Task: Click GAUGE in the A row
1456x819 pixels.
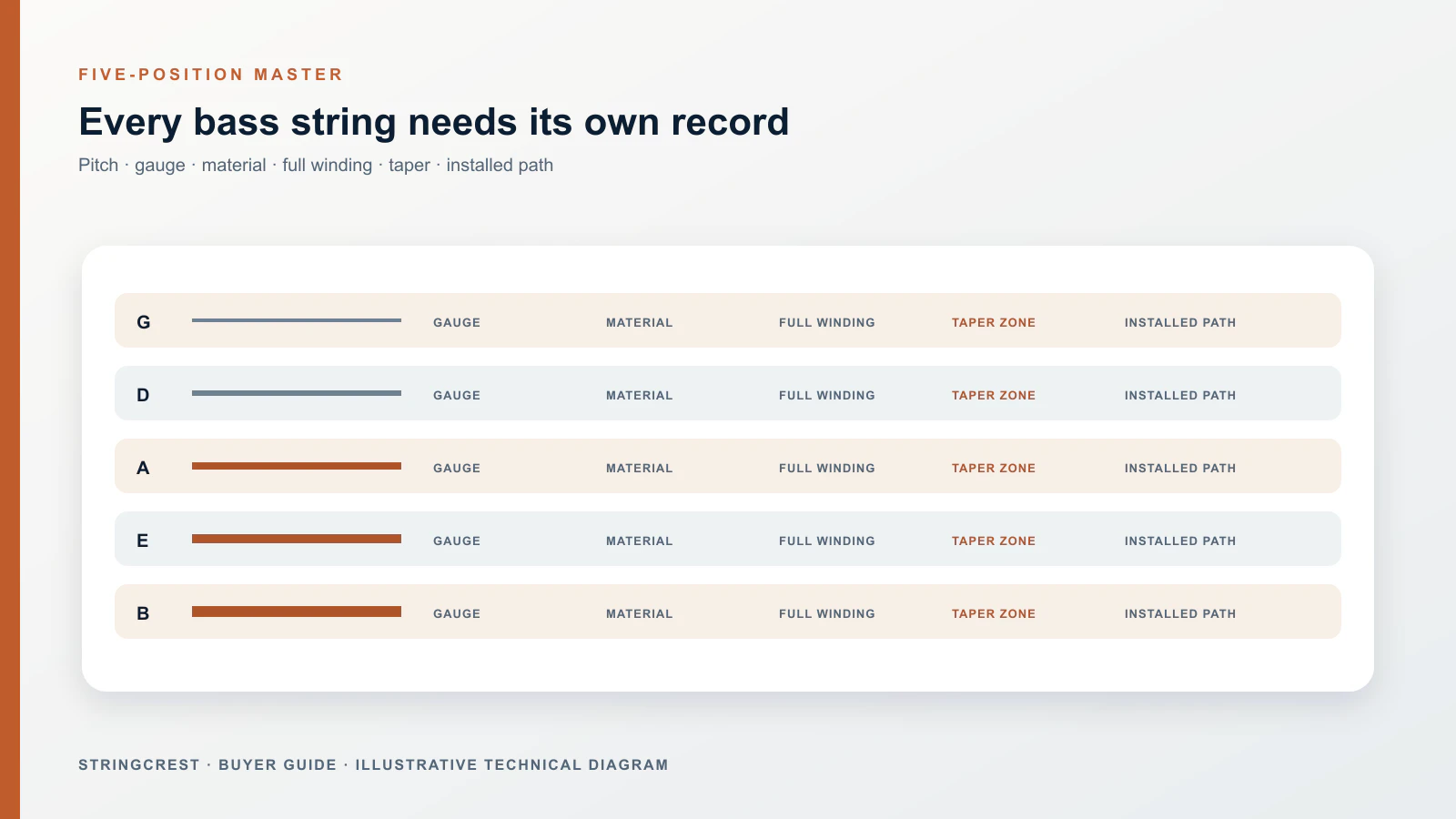Action: pos(457,469)
